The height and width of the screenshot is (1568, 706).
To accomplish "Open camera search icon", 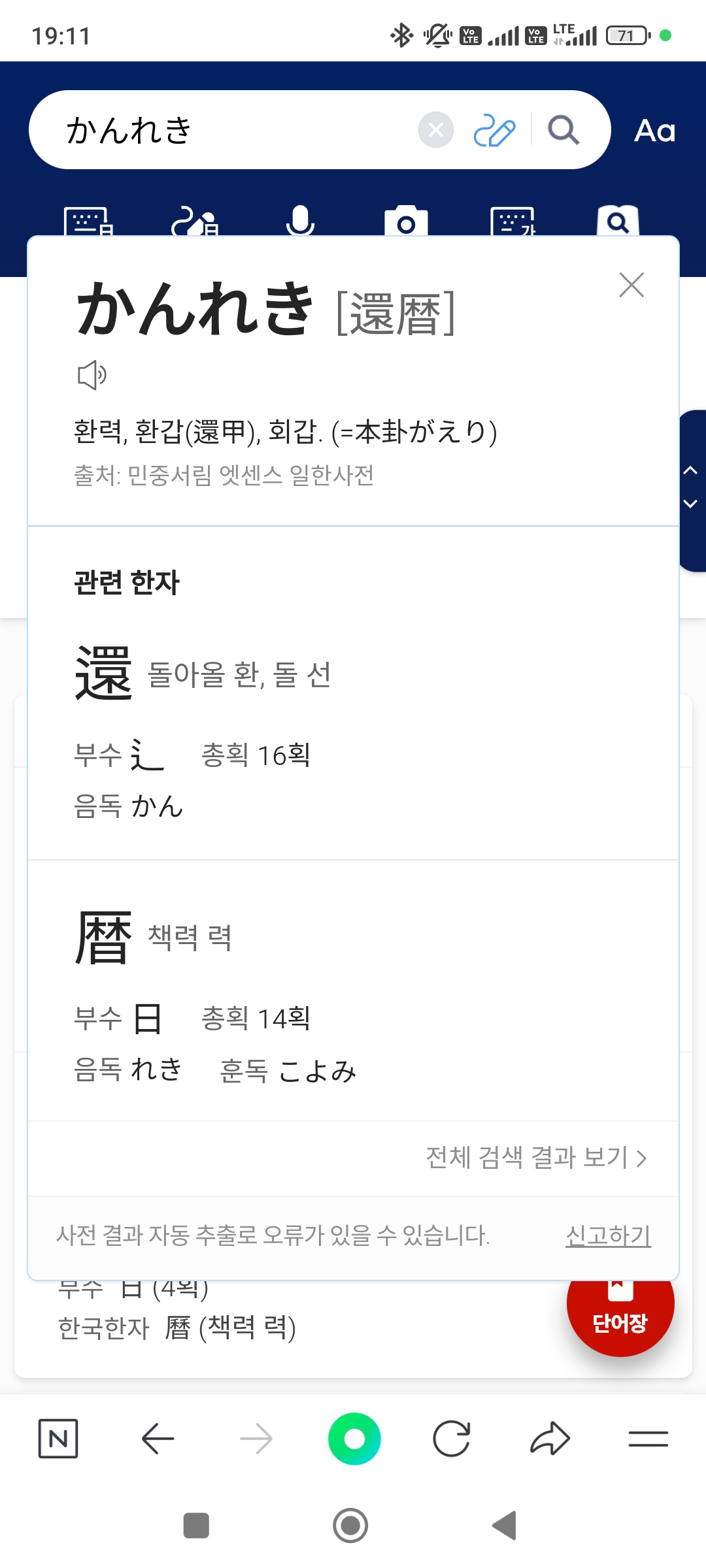I will tap(406, 222).
